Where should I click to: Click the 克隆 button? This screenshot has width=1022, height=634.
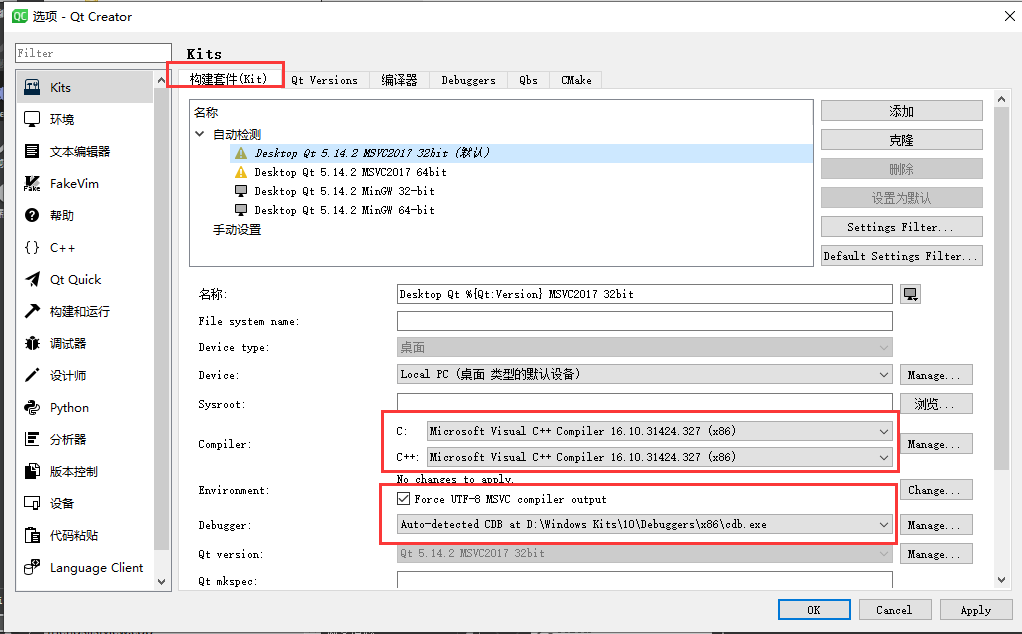(901, 140)
